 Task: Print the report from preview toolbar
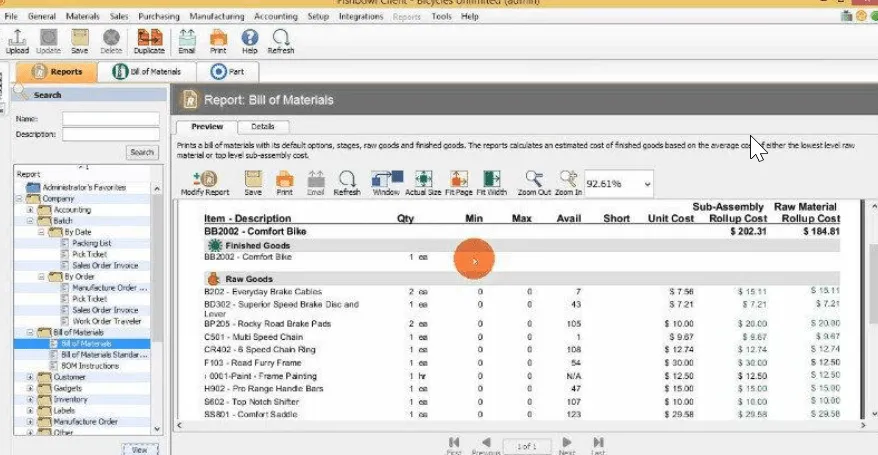(x=284, y=183)
